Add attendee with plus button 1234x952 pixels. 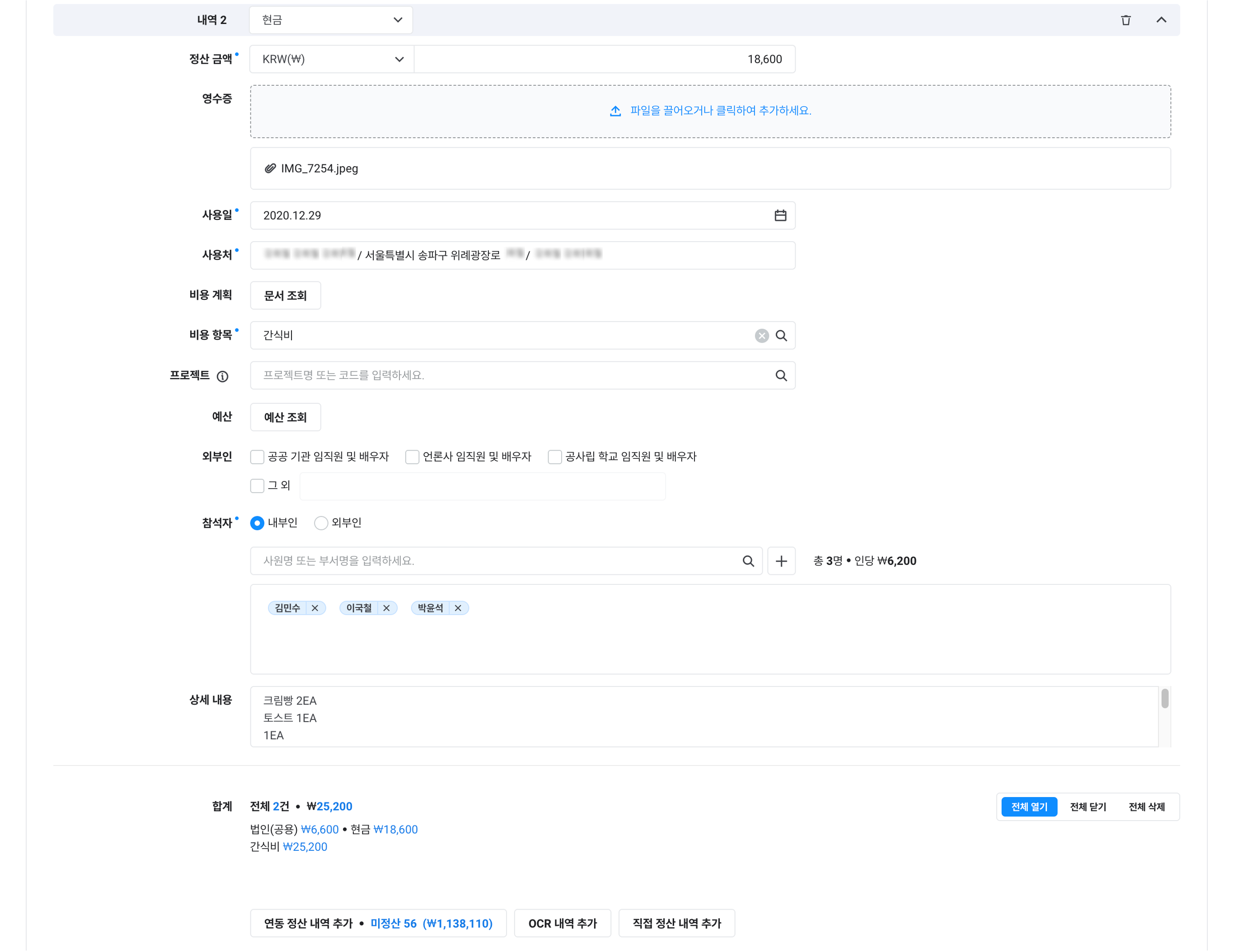781,561
